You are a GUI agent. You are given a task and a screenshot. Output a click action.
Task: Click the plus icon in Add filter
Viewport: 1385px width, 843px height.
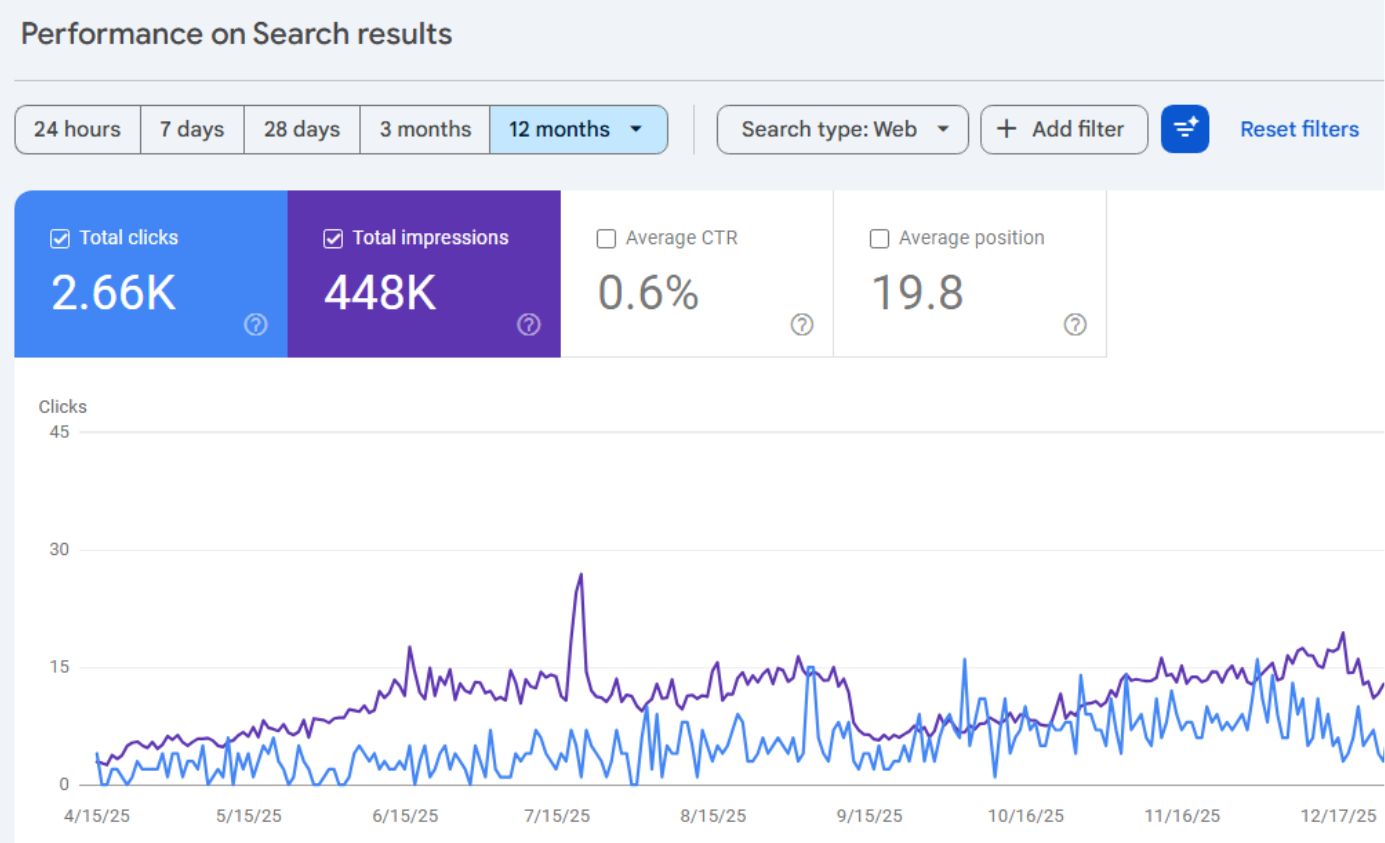point(1007,129)
